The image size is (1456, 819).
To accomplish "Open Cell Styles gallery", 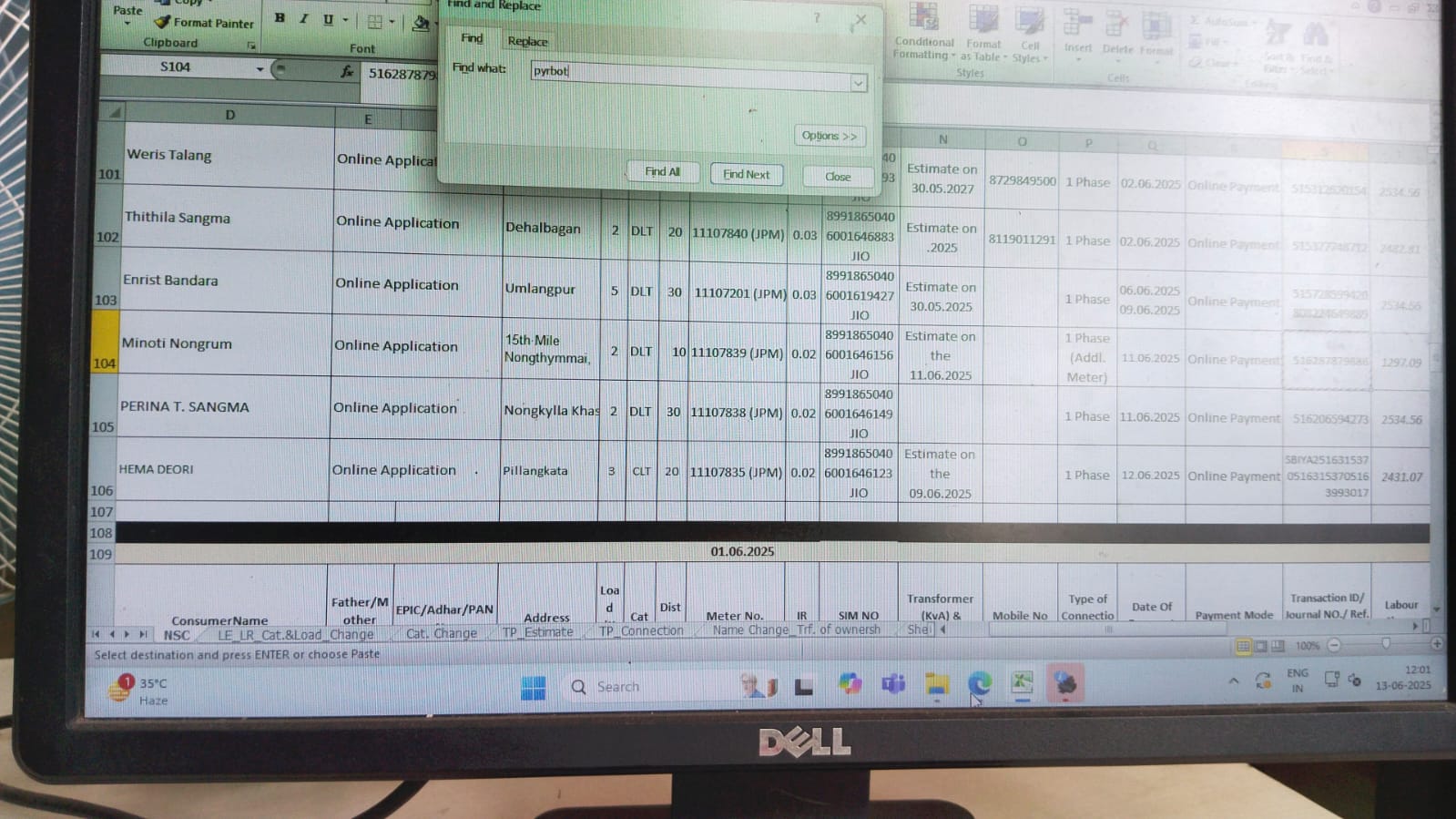I will [x=1030, y=36].
